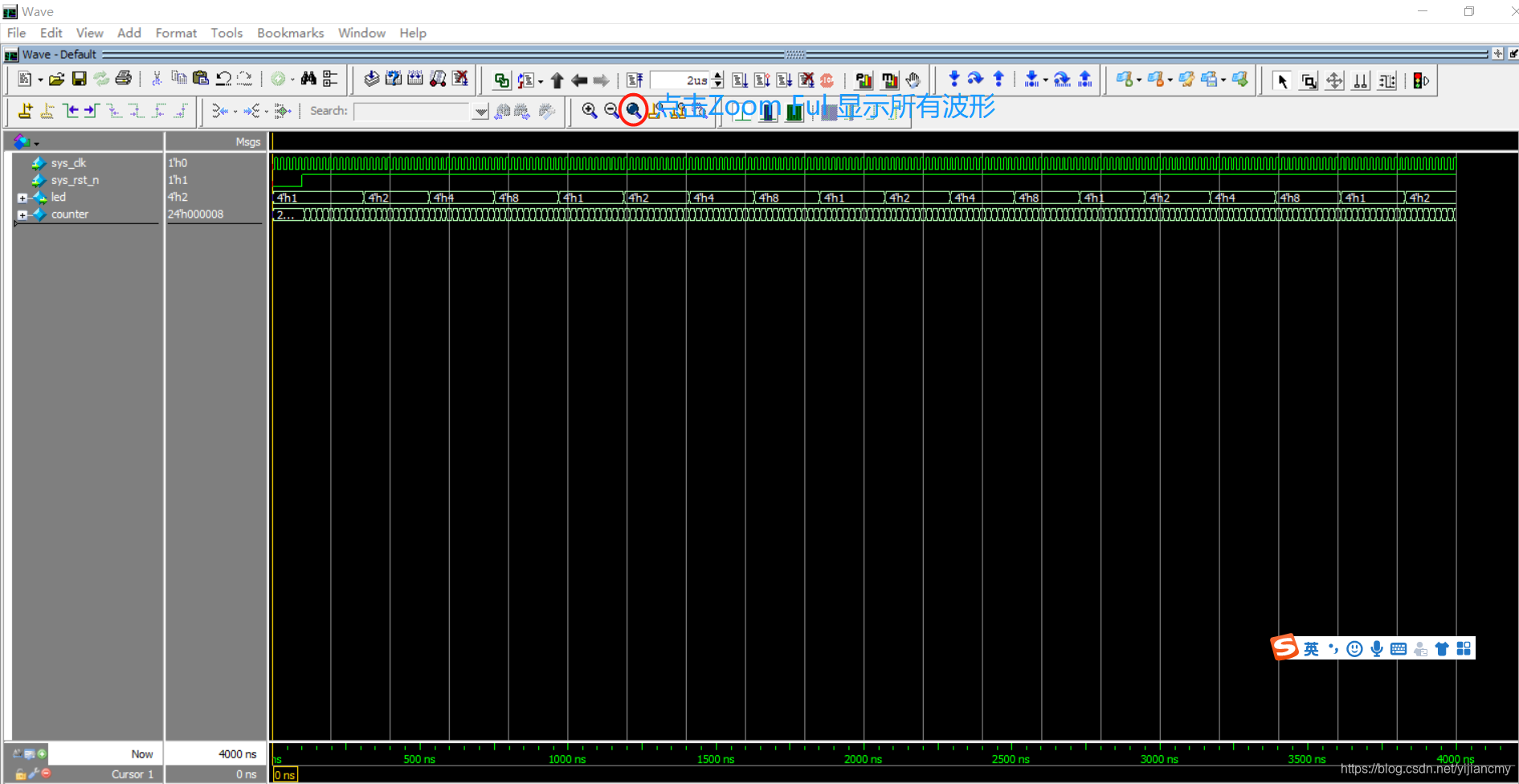Select the Zoom Mode box tool
Image resolution: width=1519 pixels, height=784 pixels.
click(1309, 81)
